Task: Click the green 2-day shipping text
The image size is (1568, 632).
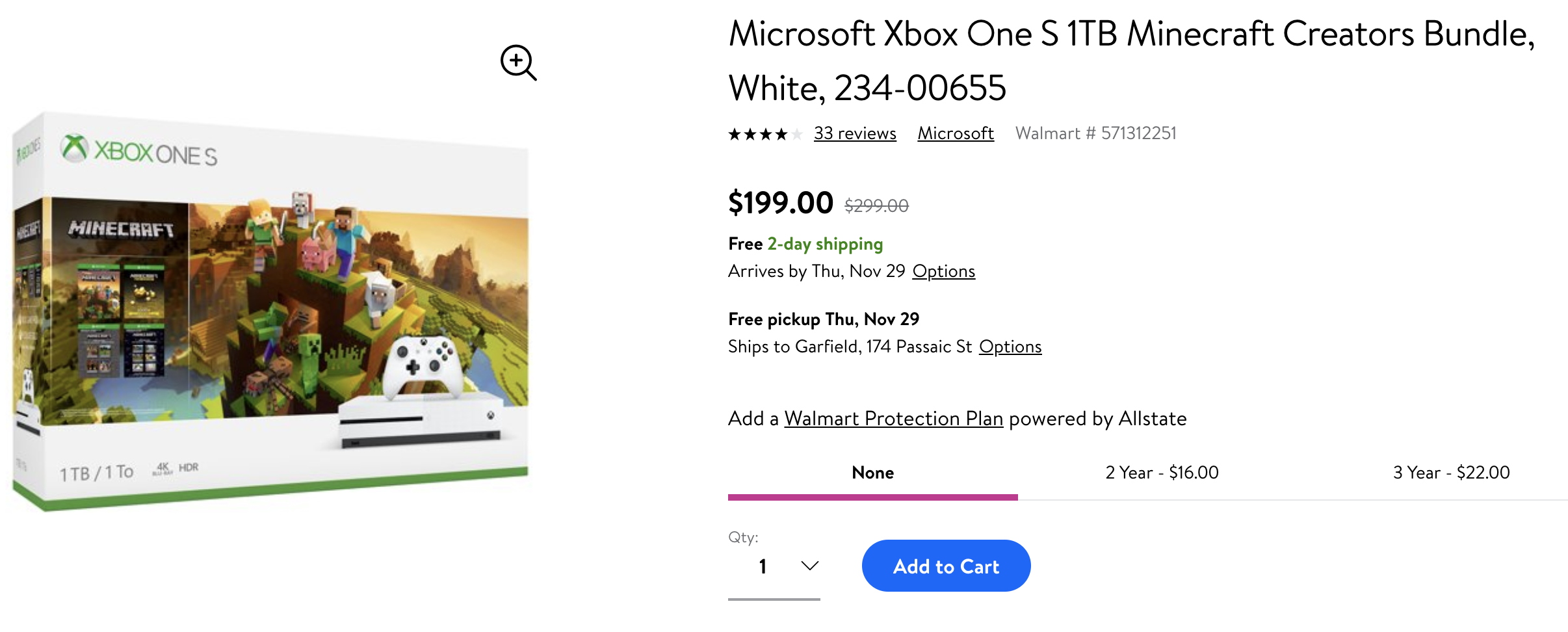Action: (825, 244)
